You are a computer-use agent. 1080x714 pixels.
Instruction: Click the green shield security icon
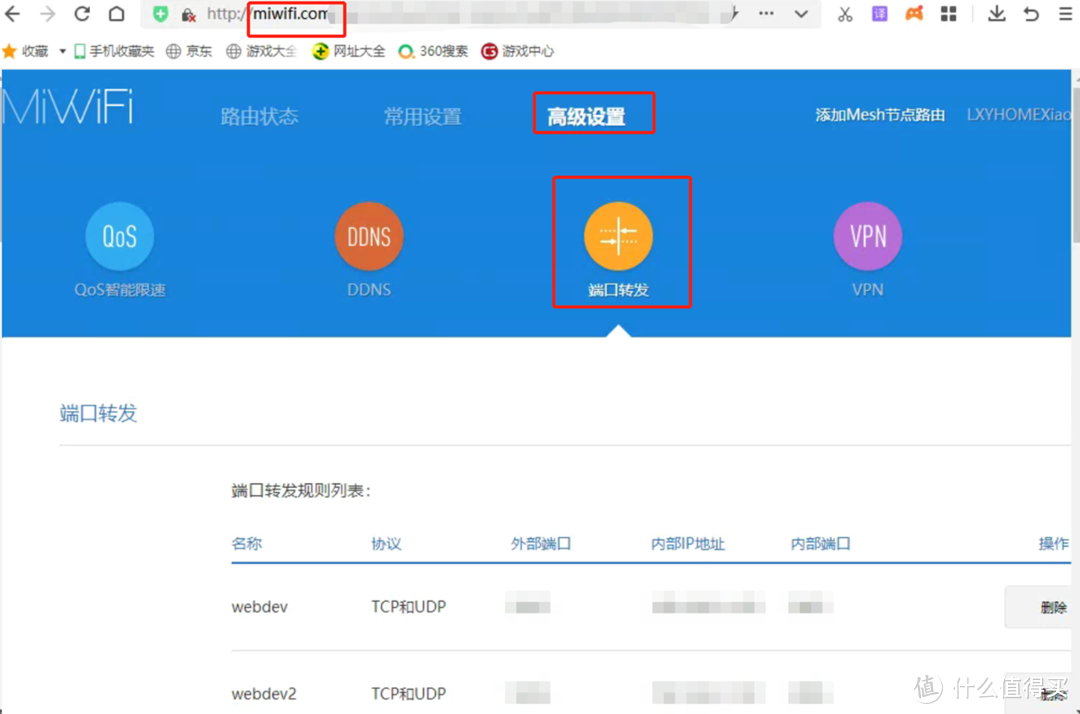click(160, 14)
